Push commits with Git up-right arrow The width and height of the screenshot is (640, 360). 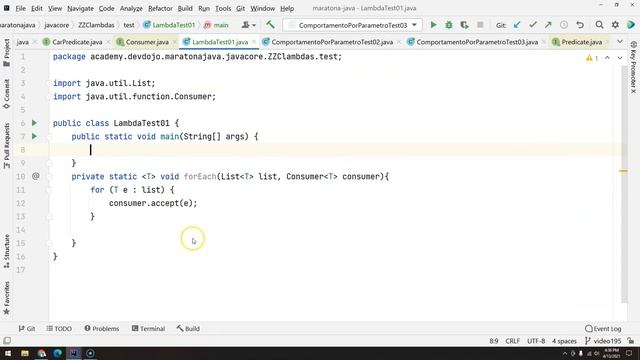[548, 25]
